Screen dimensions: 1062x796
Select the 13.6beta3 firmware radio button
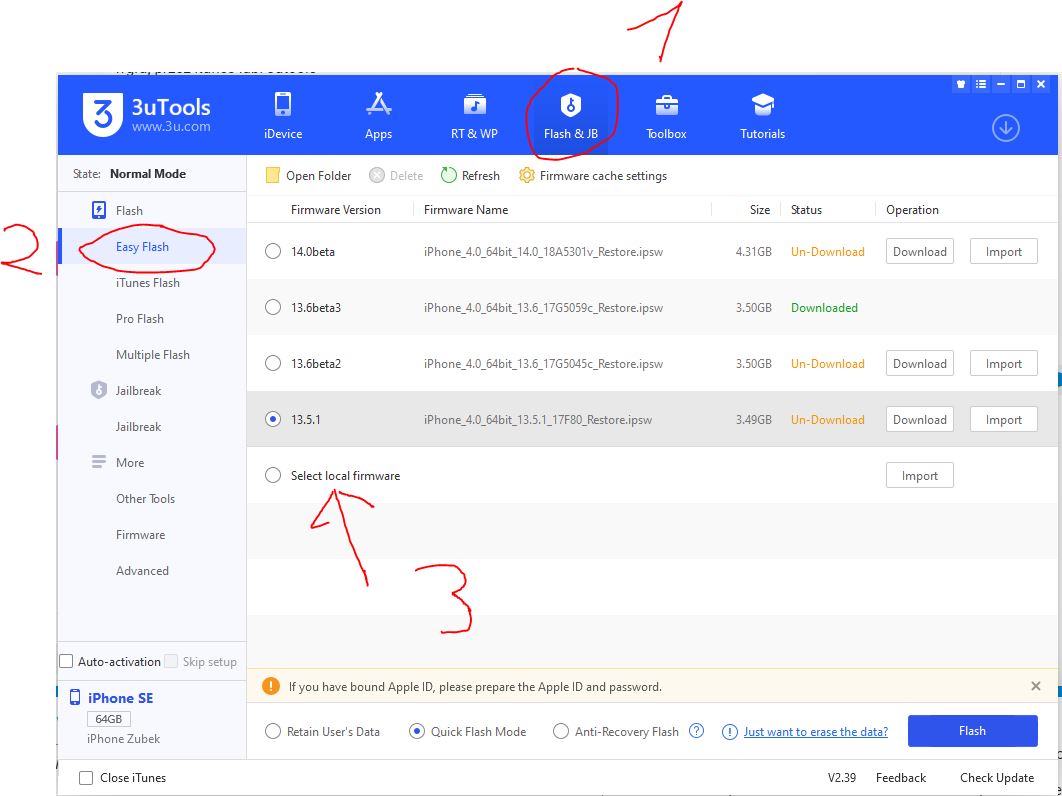pos(273,308)
